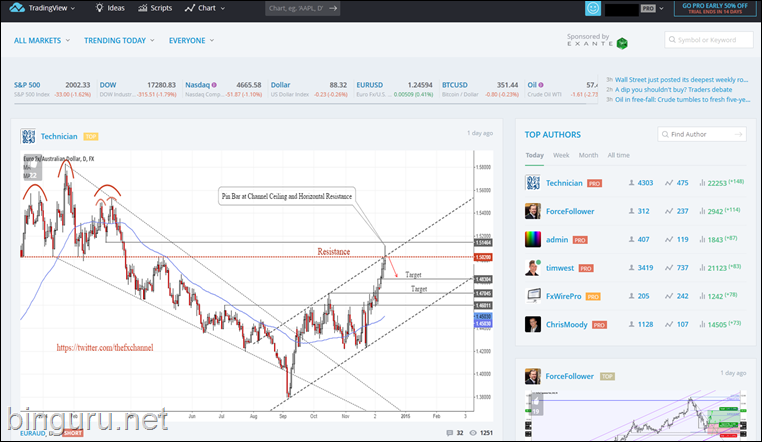
Task: Focus the Symbol or Keyword search box
Action: pos(708,40)
